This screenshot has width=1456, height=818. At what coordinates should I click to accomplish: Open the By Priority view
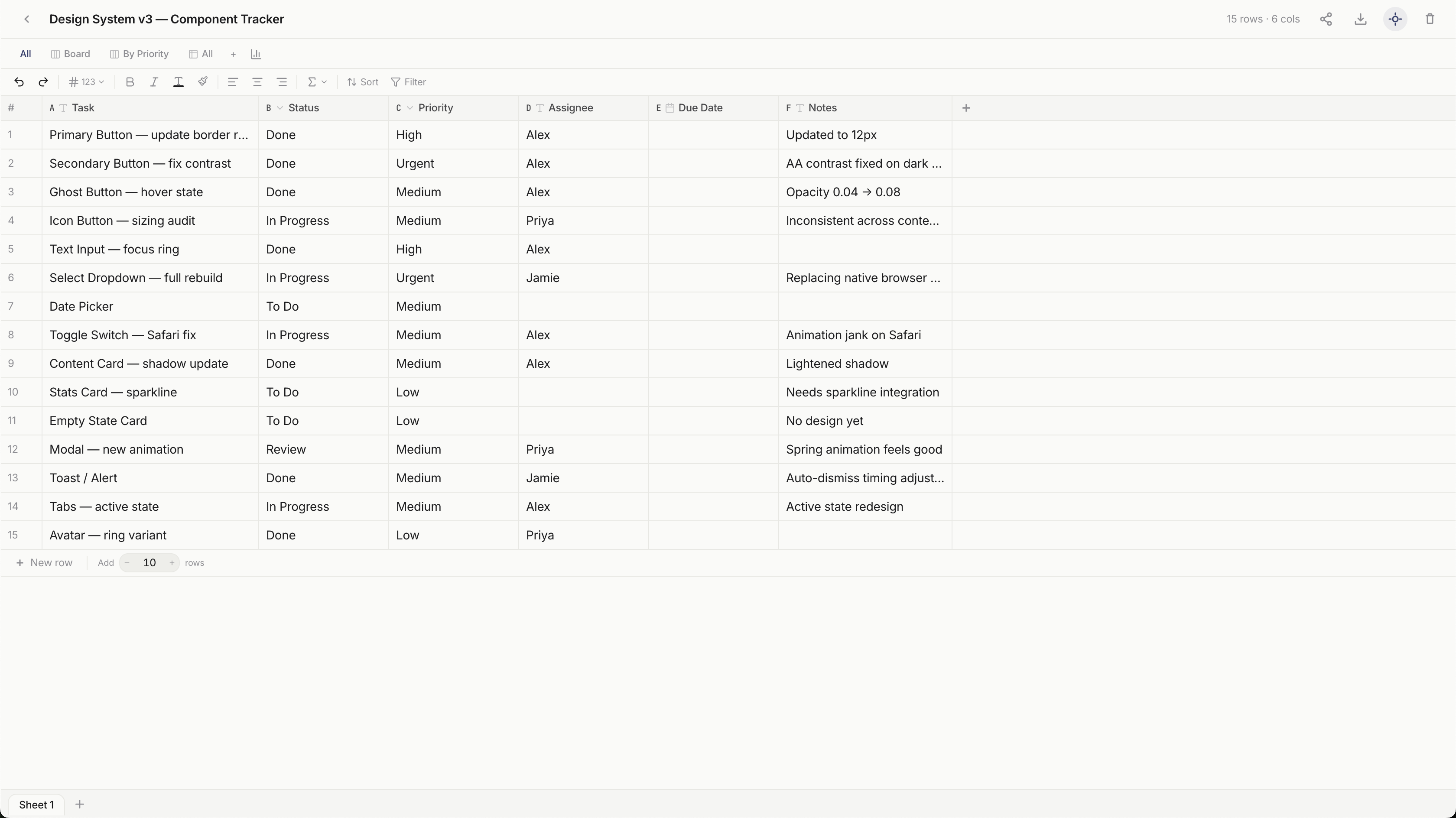(x=139, y=54)
